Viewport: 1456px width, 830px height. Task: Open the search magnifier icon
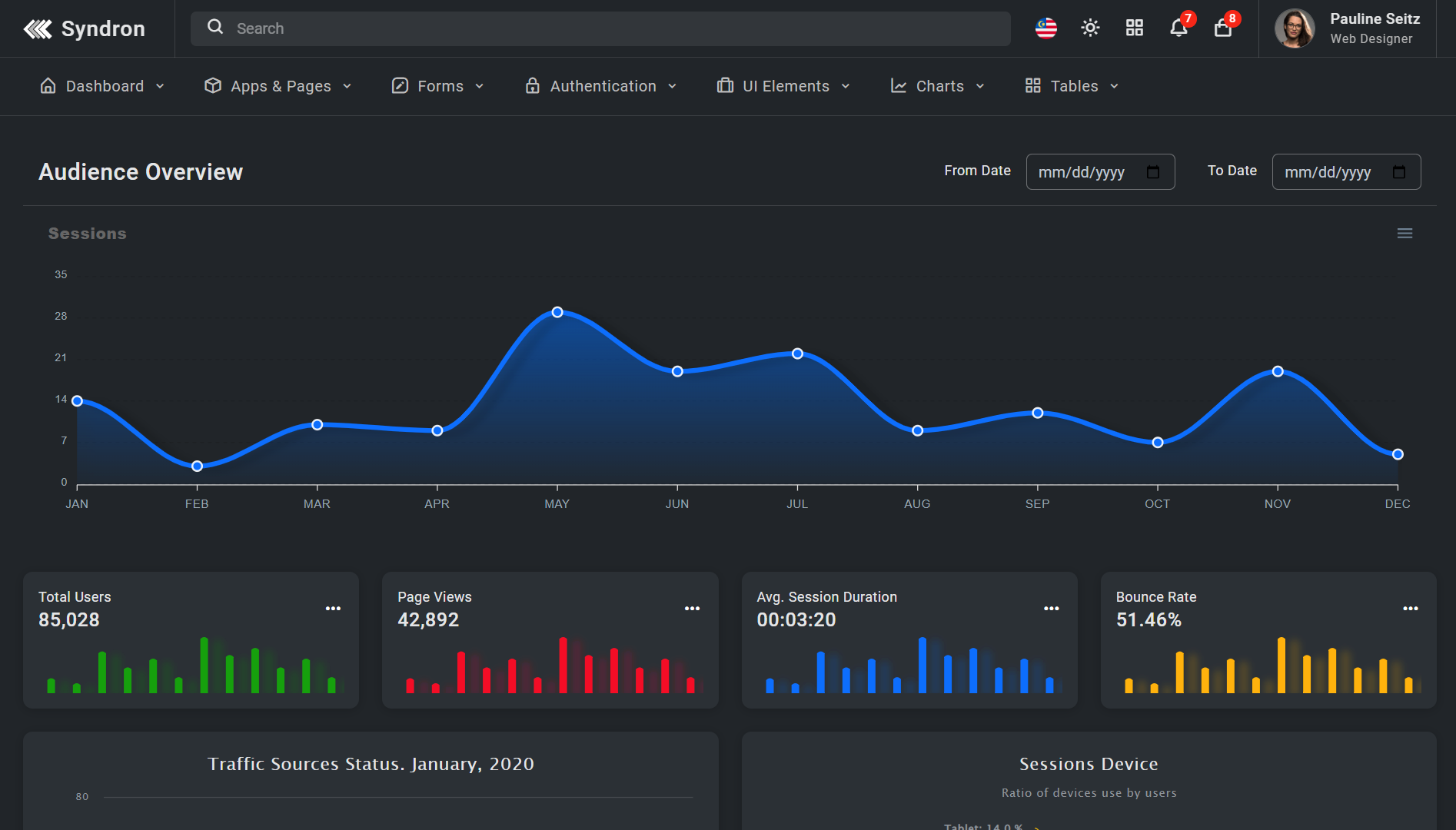(214, 28)
